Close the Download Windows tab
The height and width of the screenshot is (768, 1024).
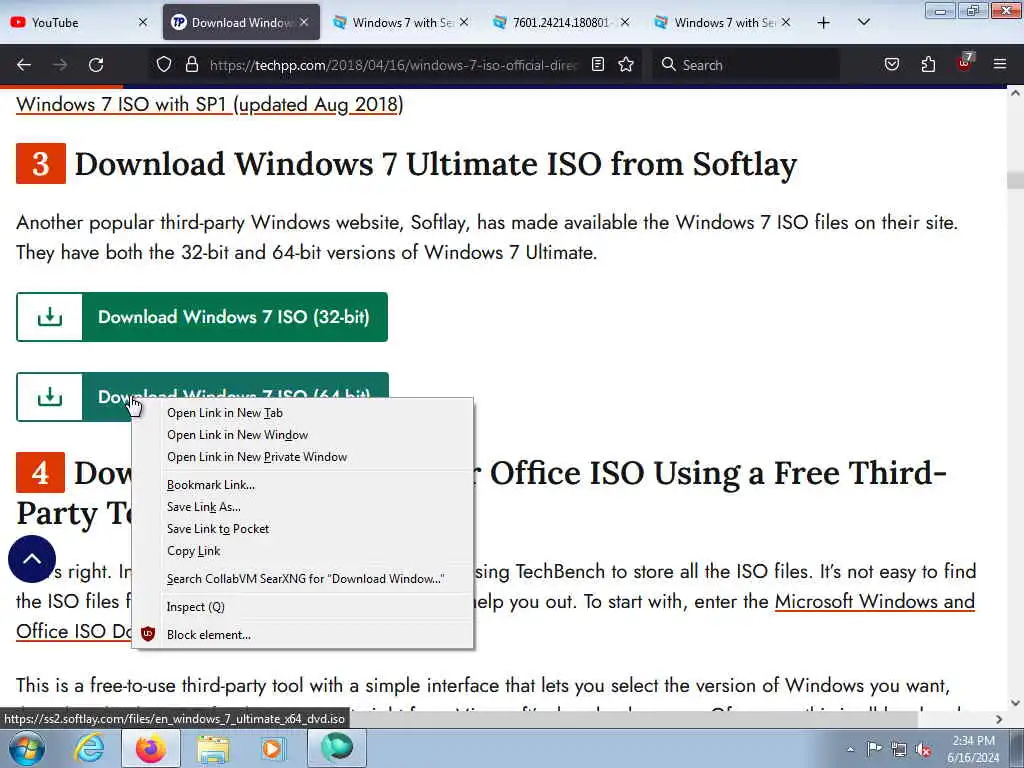pos(304,22)
